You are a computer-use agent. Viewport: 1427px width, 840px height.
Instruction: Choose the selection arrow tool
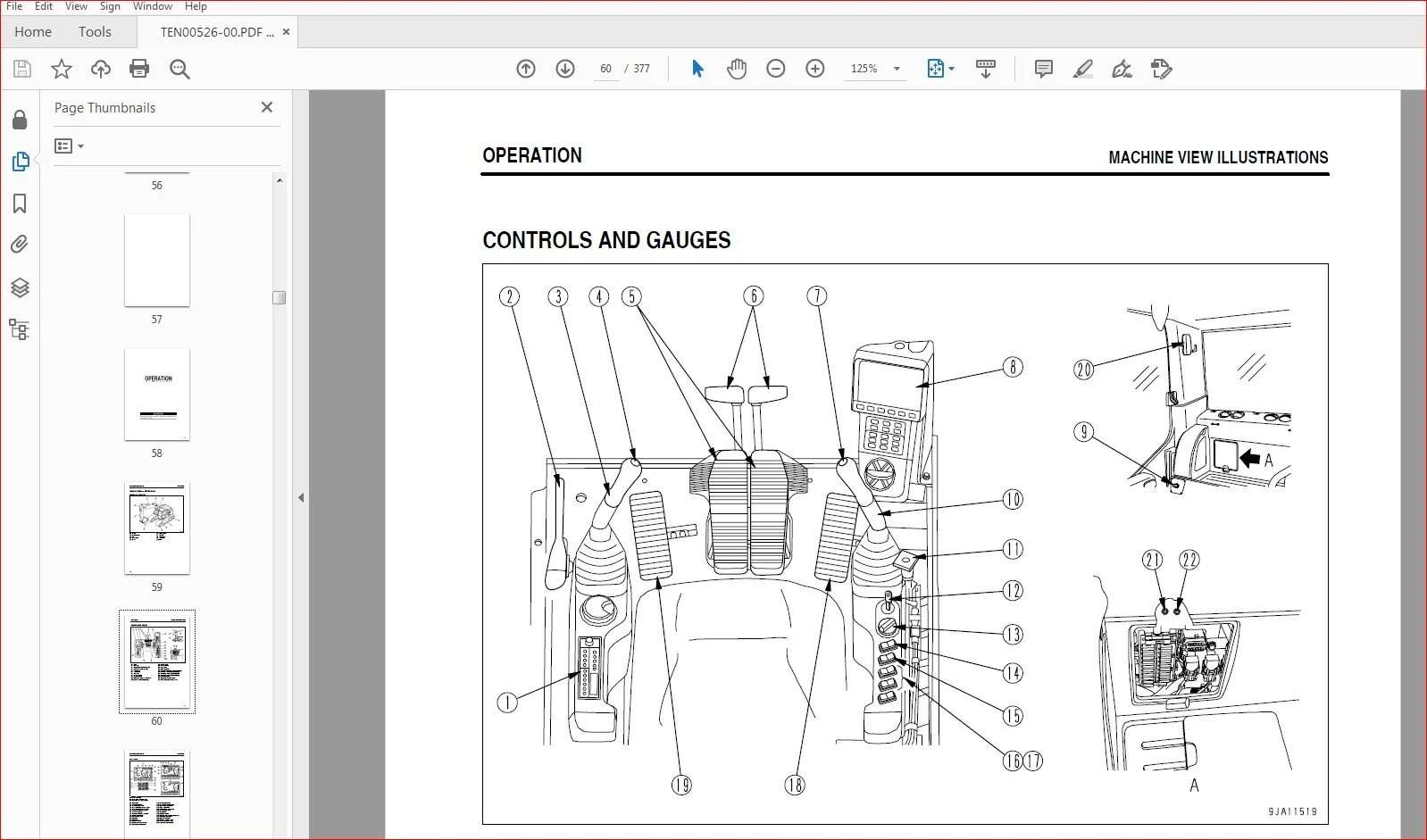(697, 69)
